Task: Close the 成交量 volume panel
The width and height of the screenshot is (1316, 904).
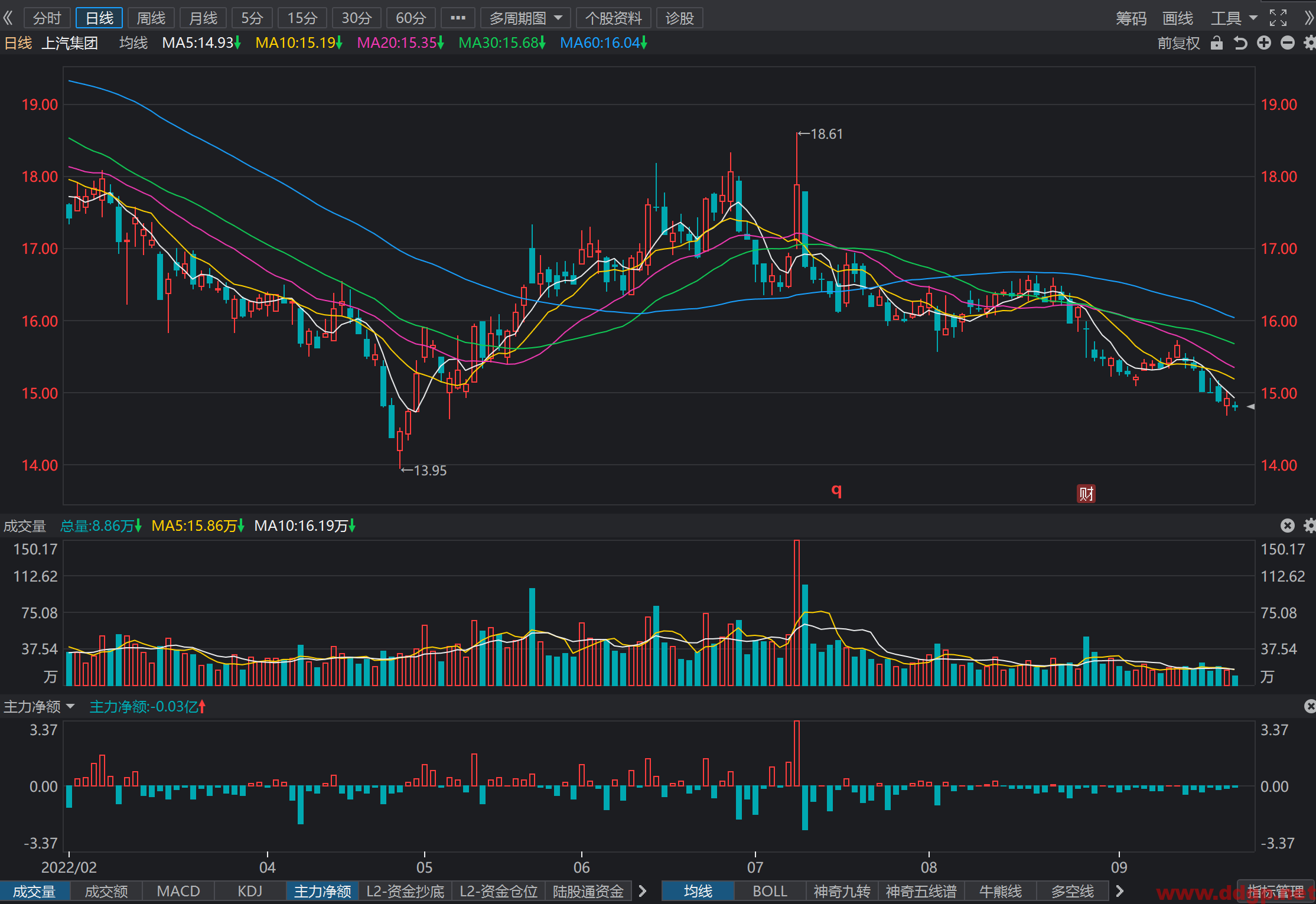Action: click(1288, 526)
